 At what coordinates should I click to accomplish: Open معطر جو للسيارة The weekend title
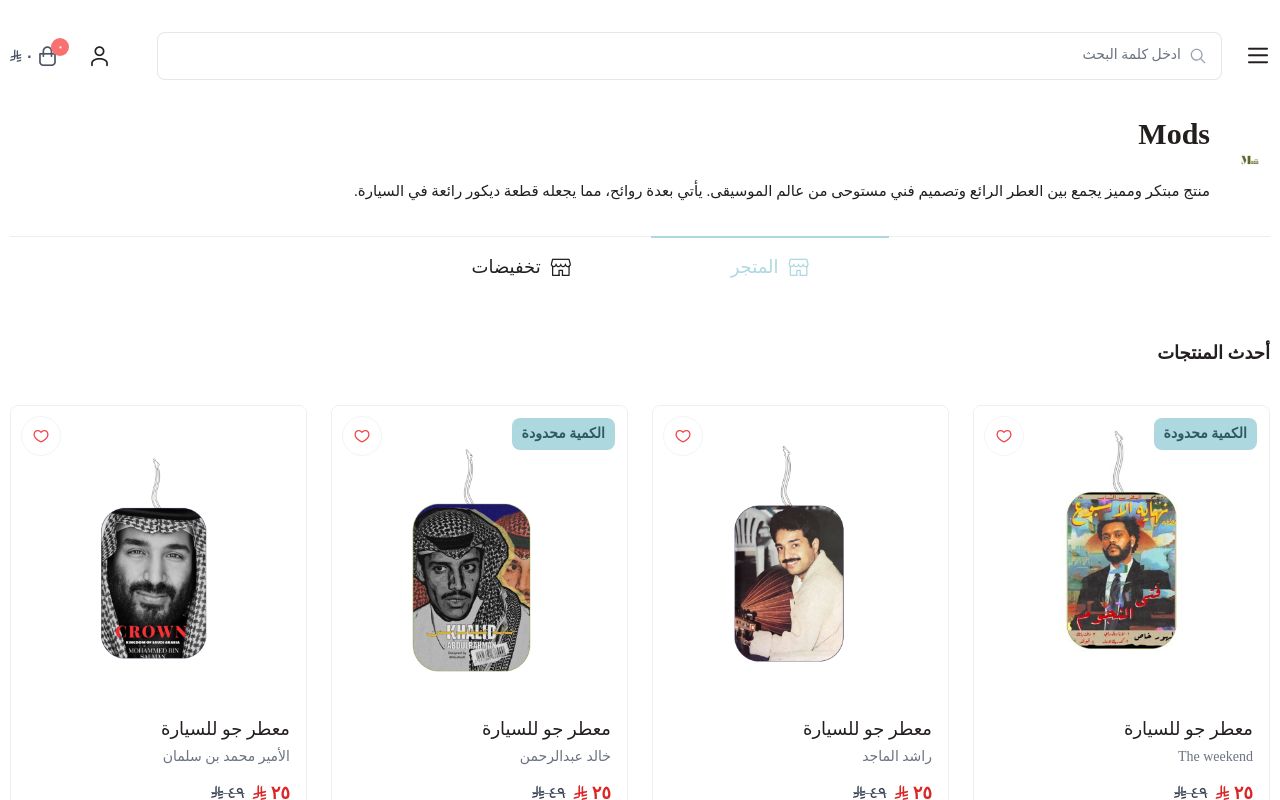pos(1188,729)
